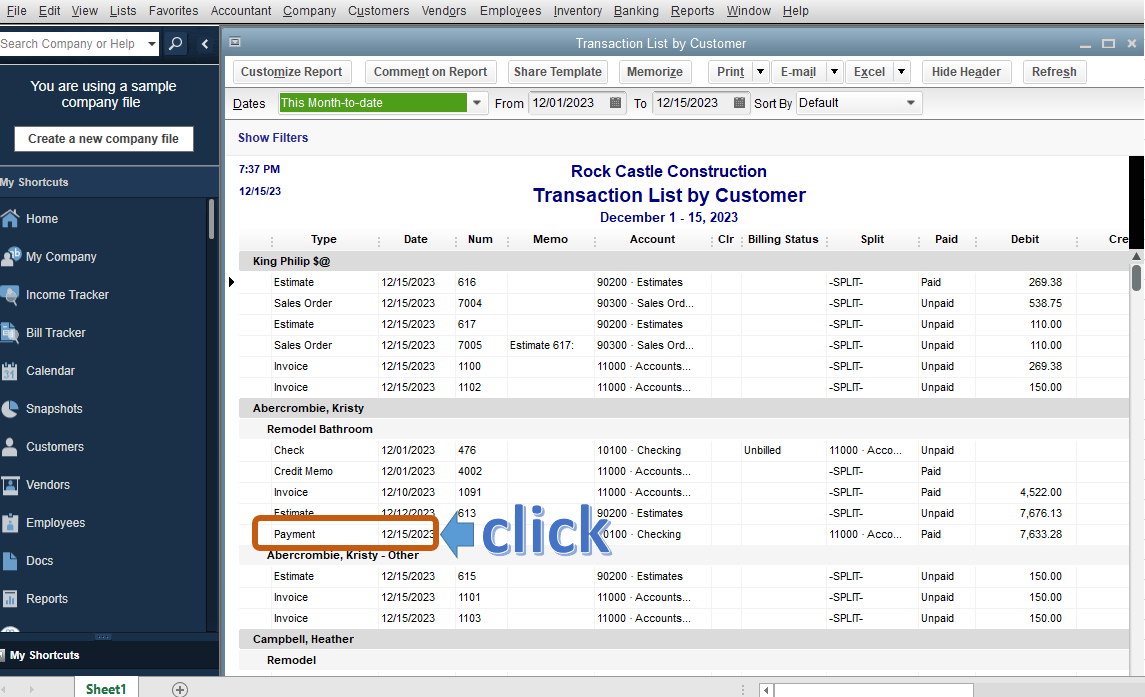The width and height of the screenshot is (1145, 697).
Task: Open the Income Tracker shortcut icon
Action: click(9, 294)
